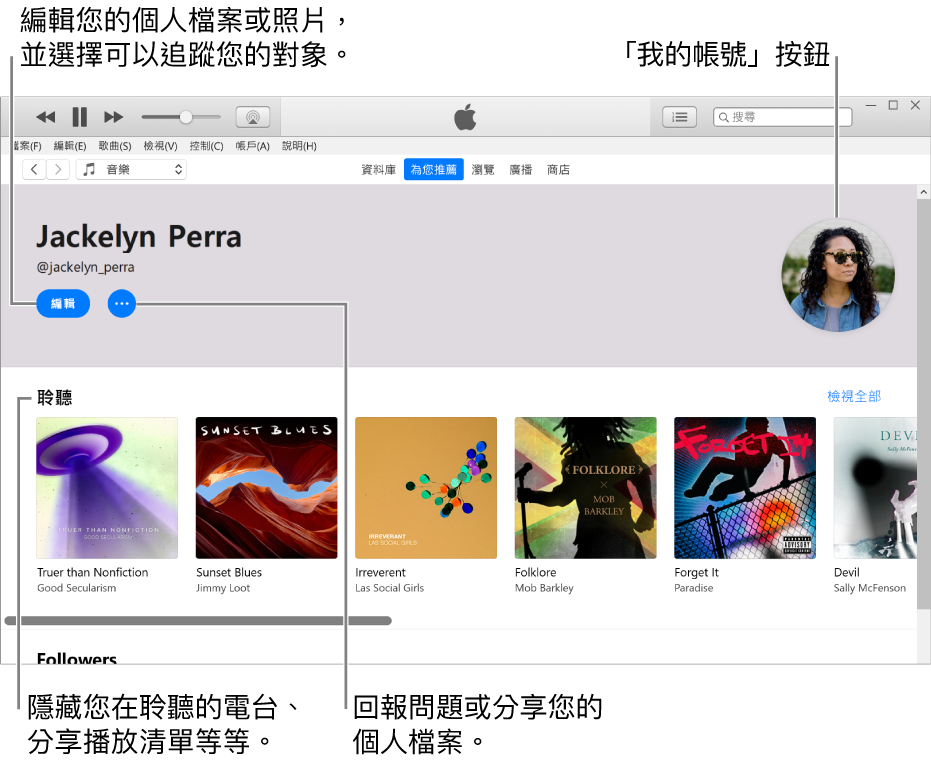Click the Las Social Girls artist name
This screenshot has height=761, width=931.
click(x=390, y=588)
